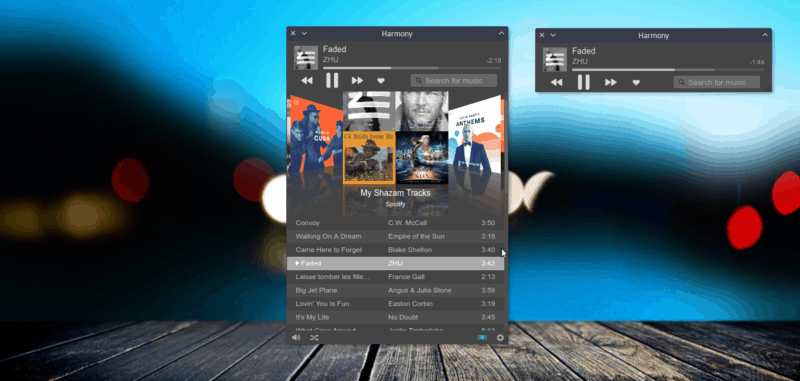Open the title bar dropdown of large window

coord(304,34)
